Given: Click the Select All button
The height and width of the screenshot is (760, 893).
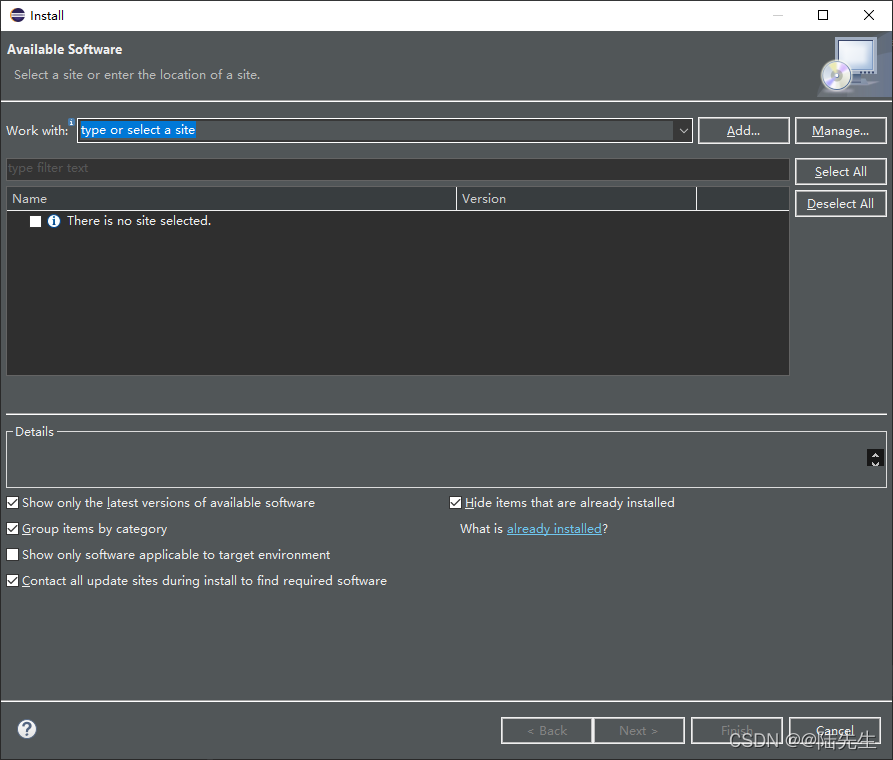Looking at the screenshot, I should [840, 171].
